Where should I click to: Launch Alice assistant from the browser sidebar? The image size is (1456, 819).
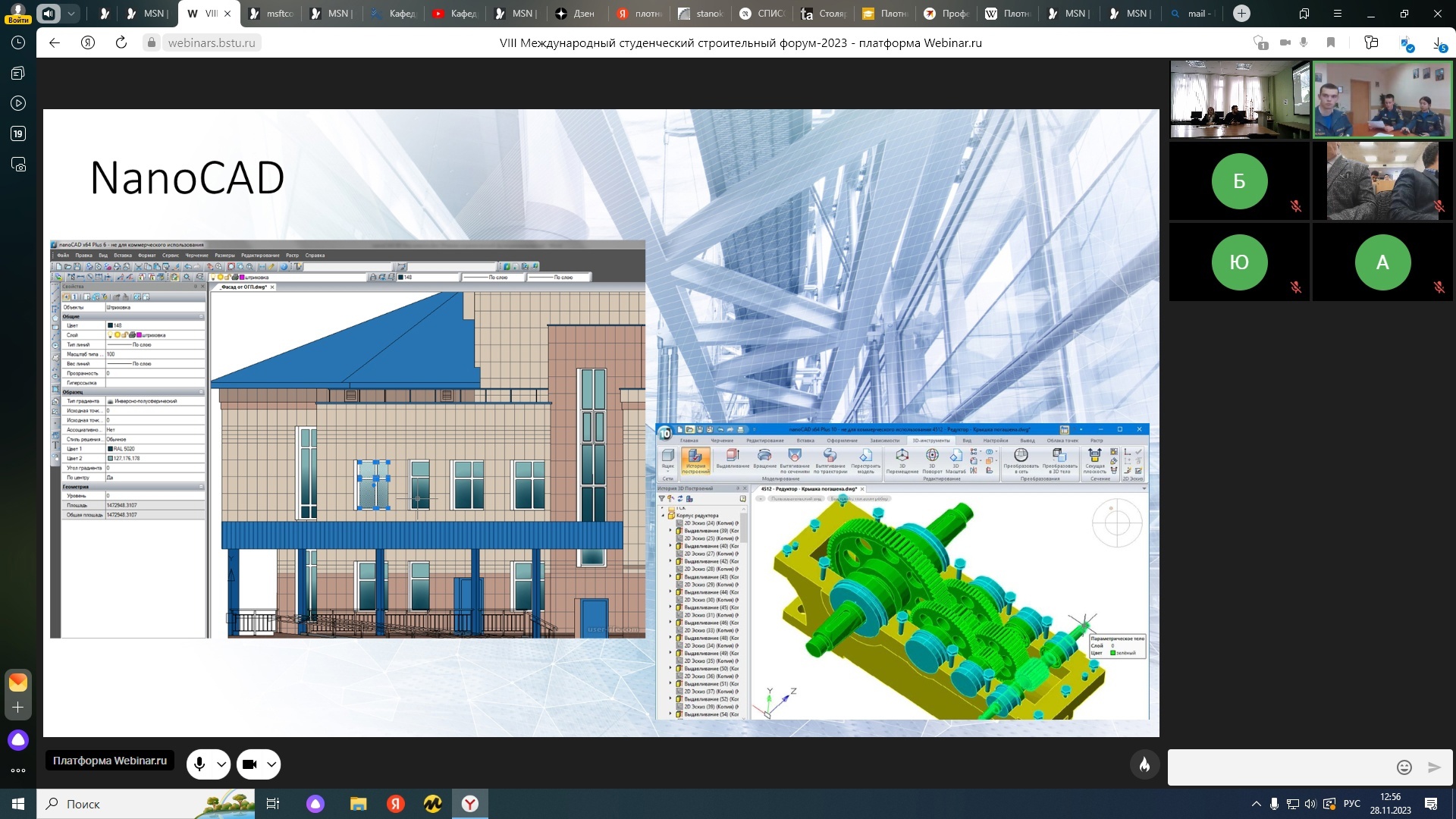[18, 740]
